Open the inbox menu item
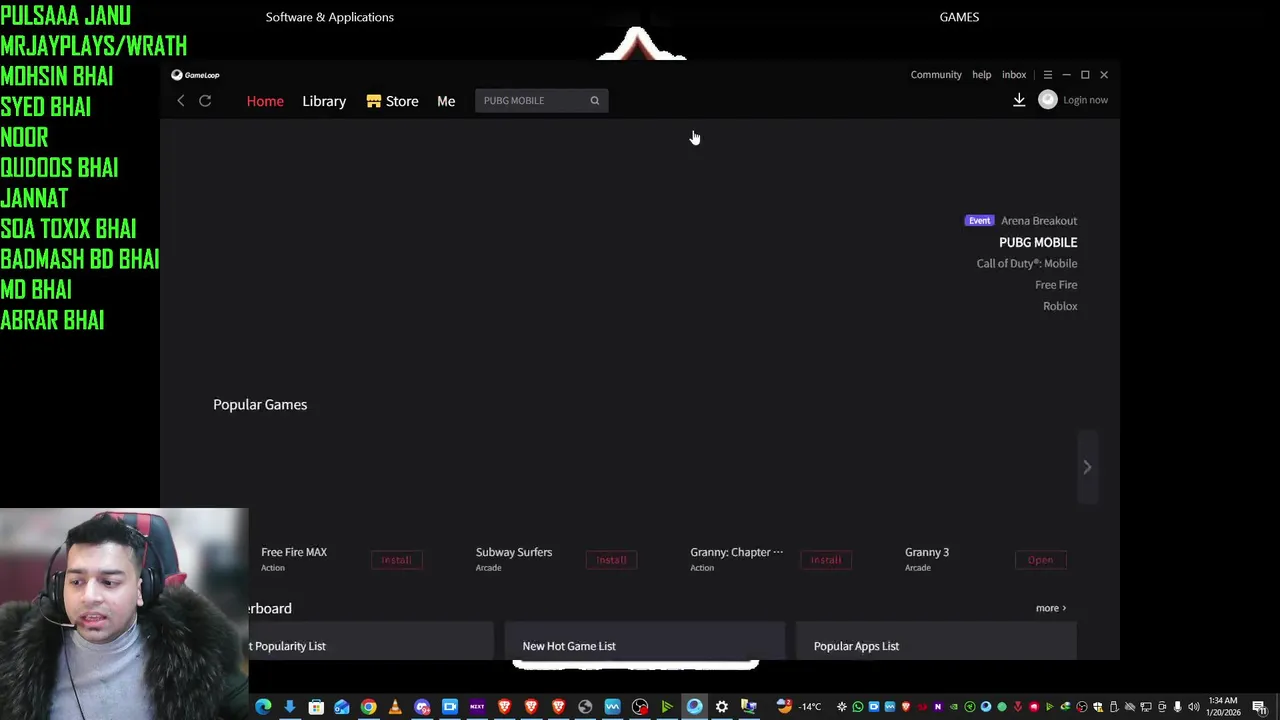Image resolution: width=1280 pixels, height=720 pixels. 1014,75
